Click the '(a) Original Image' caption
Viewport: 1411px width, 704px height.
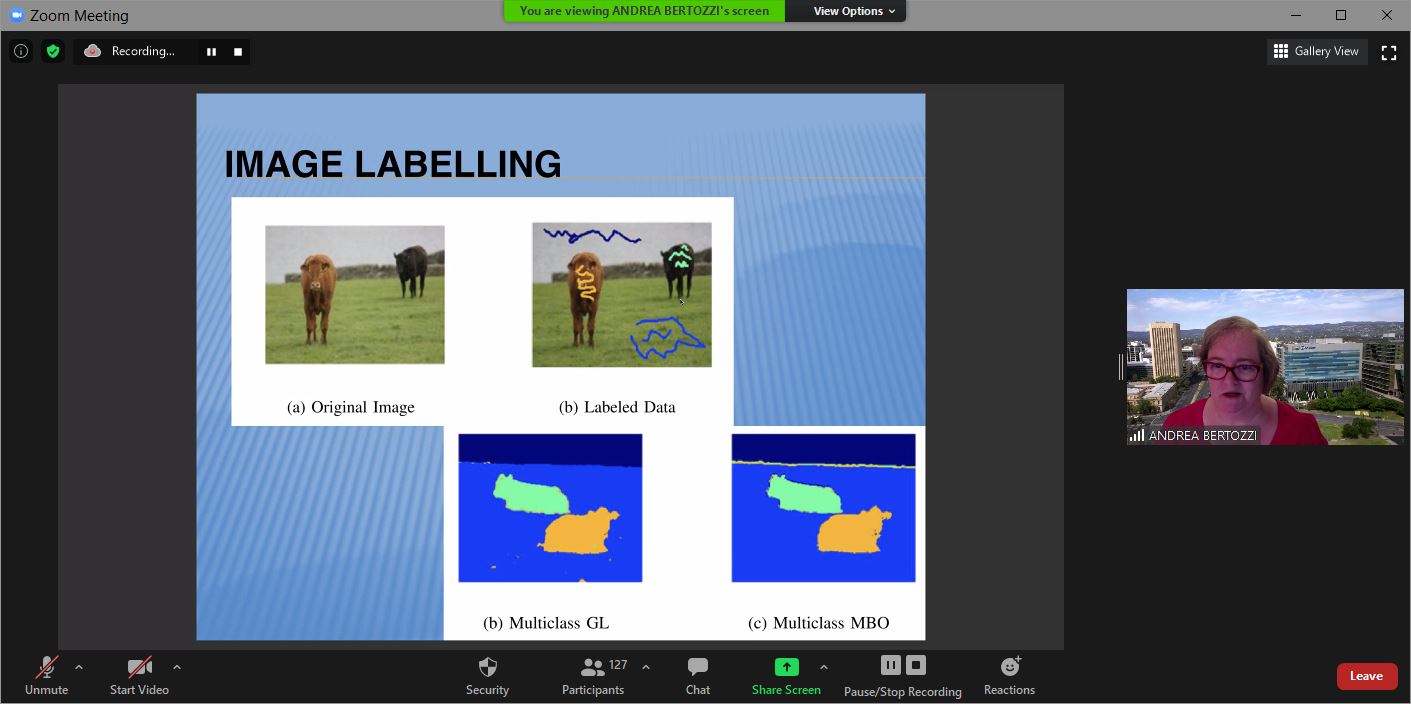coord(351,407)
